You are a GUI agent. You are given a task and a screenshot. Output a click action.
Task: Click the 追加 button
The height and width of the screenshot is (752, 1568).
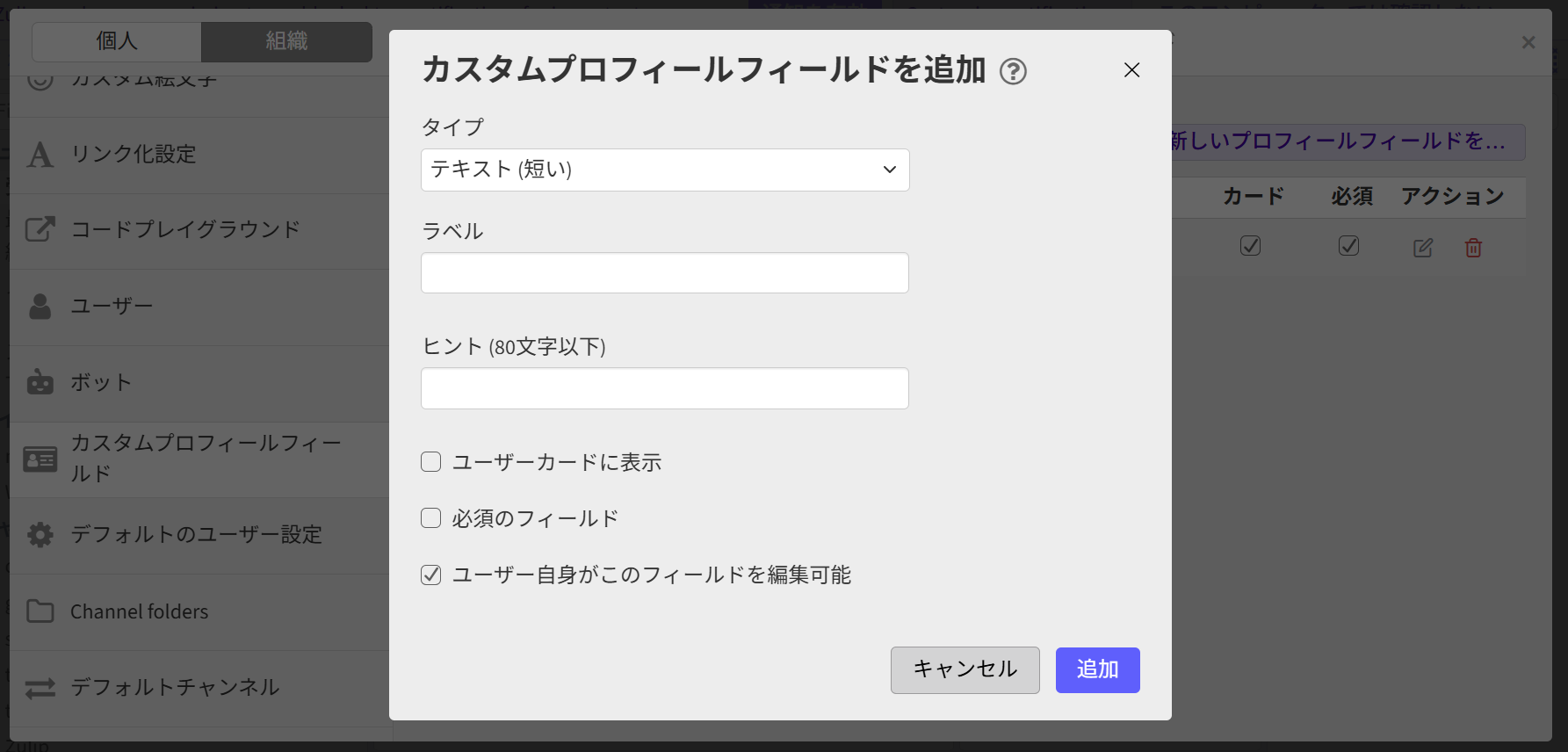point(1098,670)
